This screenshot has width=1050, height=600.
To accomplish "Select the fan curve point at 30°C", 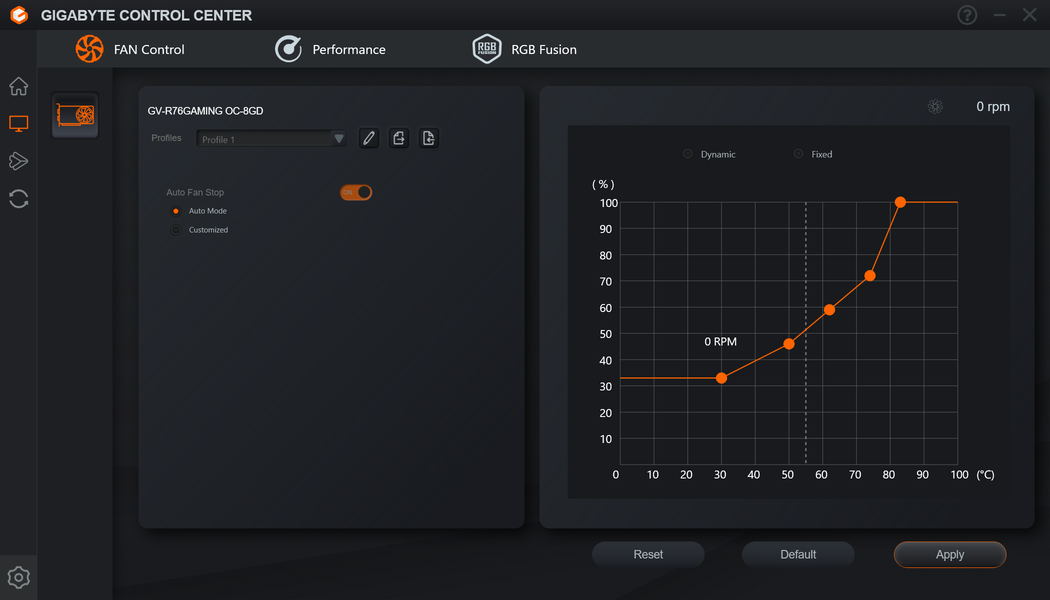I will click(721, 378).
